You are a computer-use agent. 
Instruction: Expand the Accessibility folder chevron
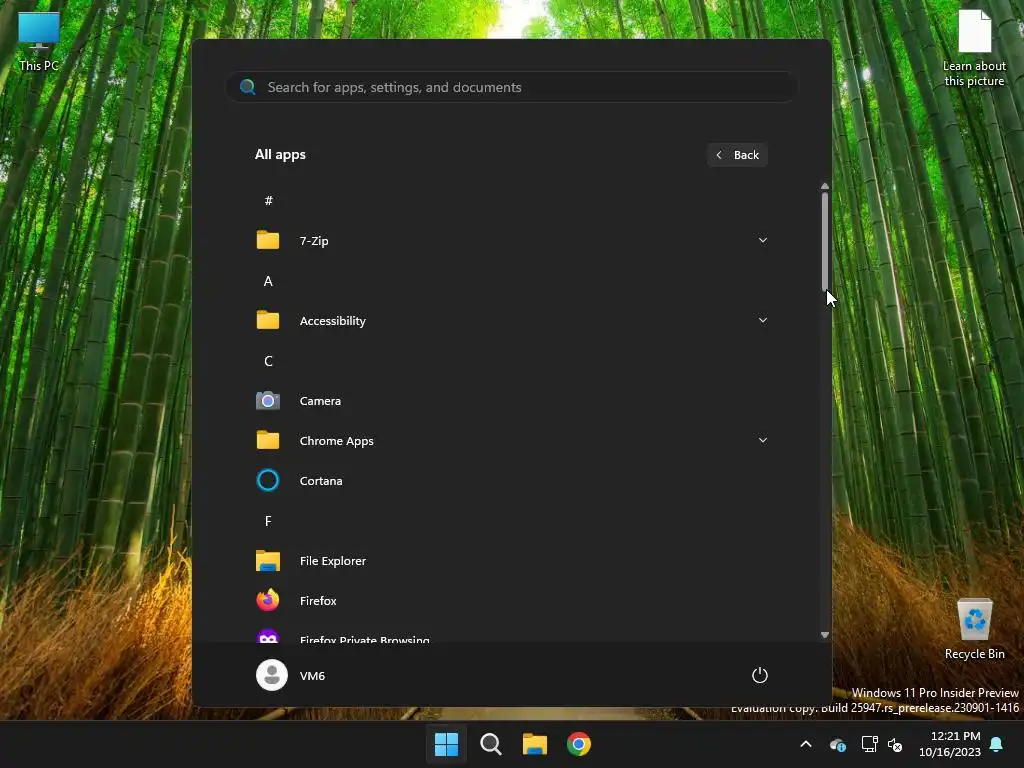pyautogui.click(x=762, y=320)
